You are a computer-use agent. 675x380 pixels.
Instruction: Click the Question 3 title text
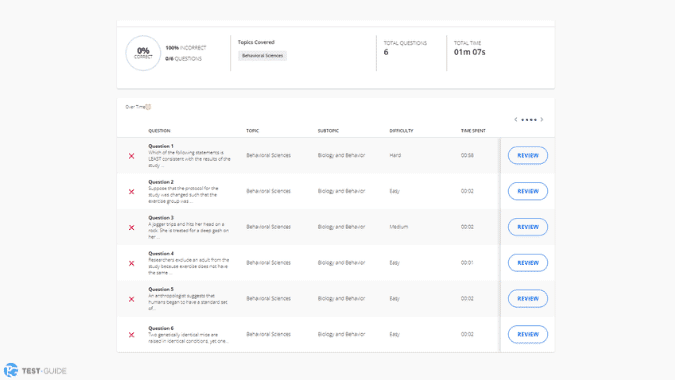coord(161,217)
